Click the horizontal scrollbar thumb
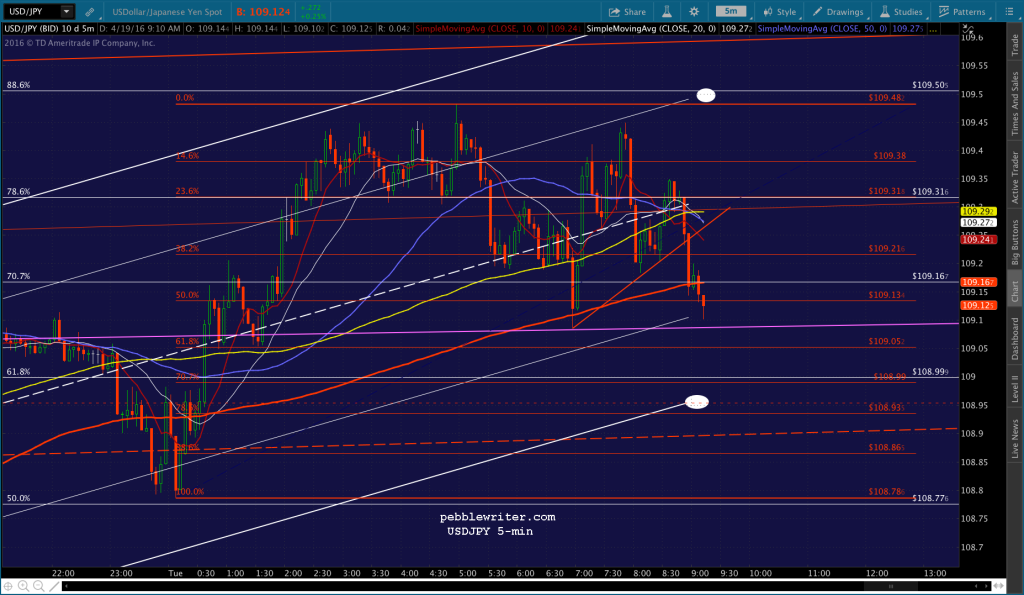Image resolution: width=1024 pixels, height=595 pixels. coord(890,587)
